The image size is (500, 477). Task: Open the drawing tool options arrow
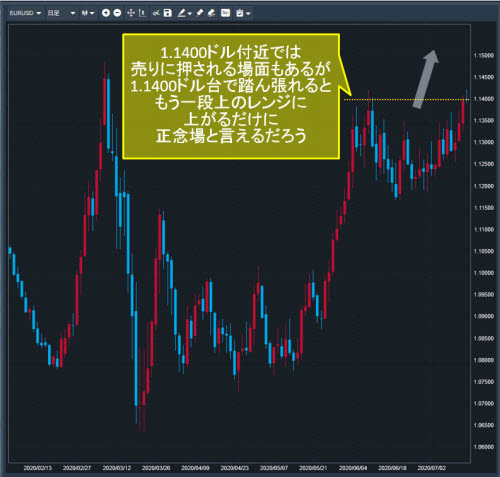point(190,13)
